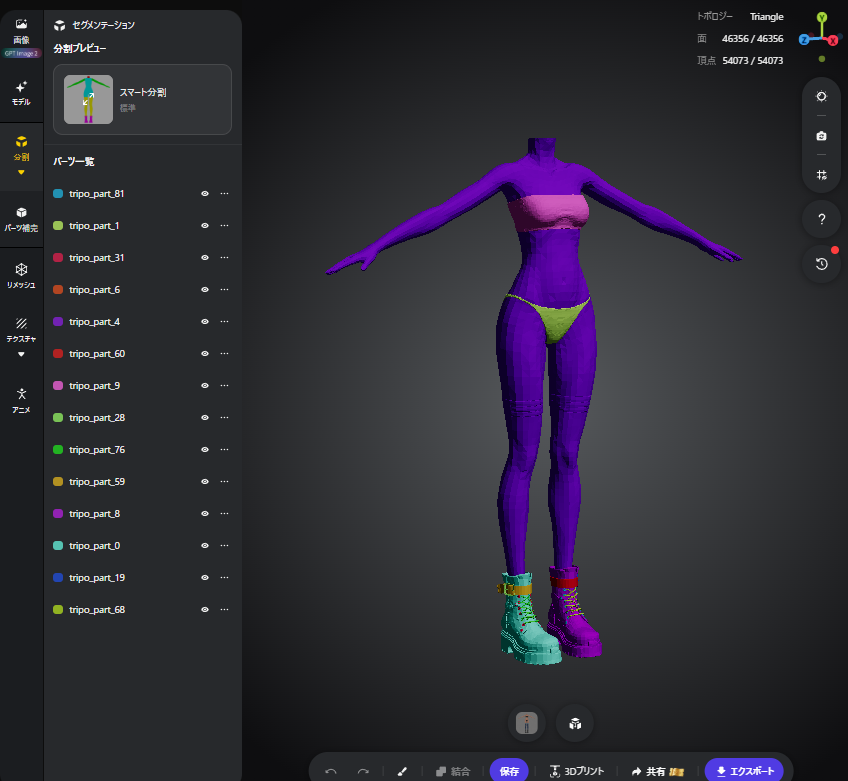Screen dimensions: 848x781
Task: Open more options for tripo_part_9
Action: (224, 386)
